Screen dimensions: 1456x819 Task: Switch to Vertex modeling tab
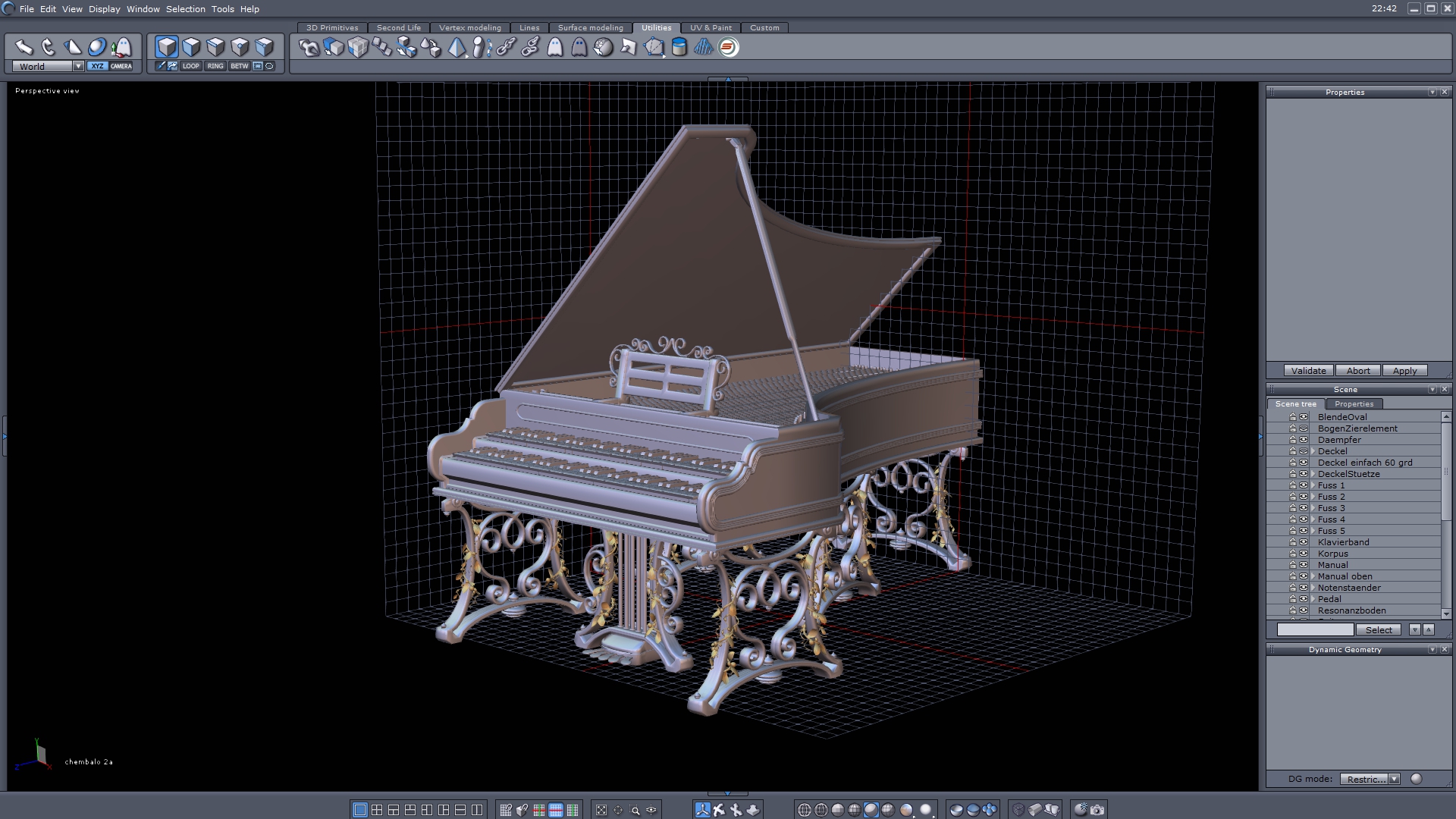click(x=469, y=27)
